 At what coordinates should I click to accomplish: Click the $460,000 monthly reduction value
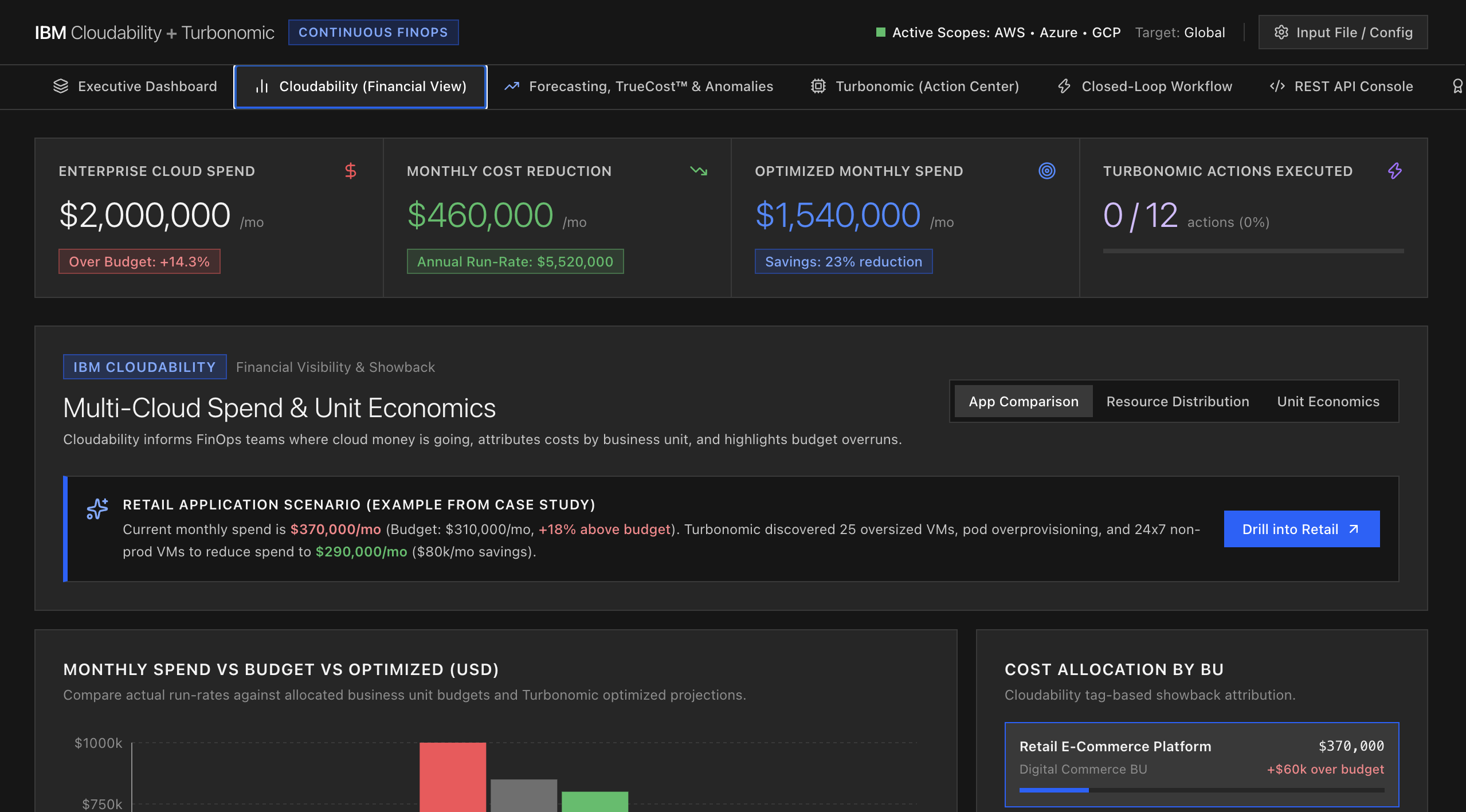[x=480, y=215]
